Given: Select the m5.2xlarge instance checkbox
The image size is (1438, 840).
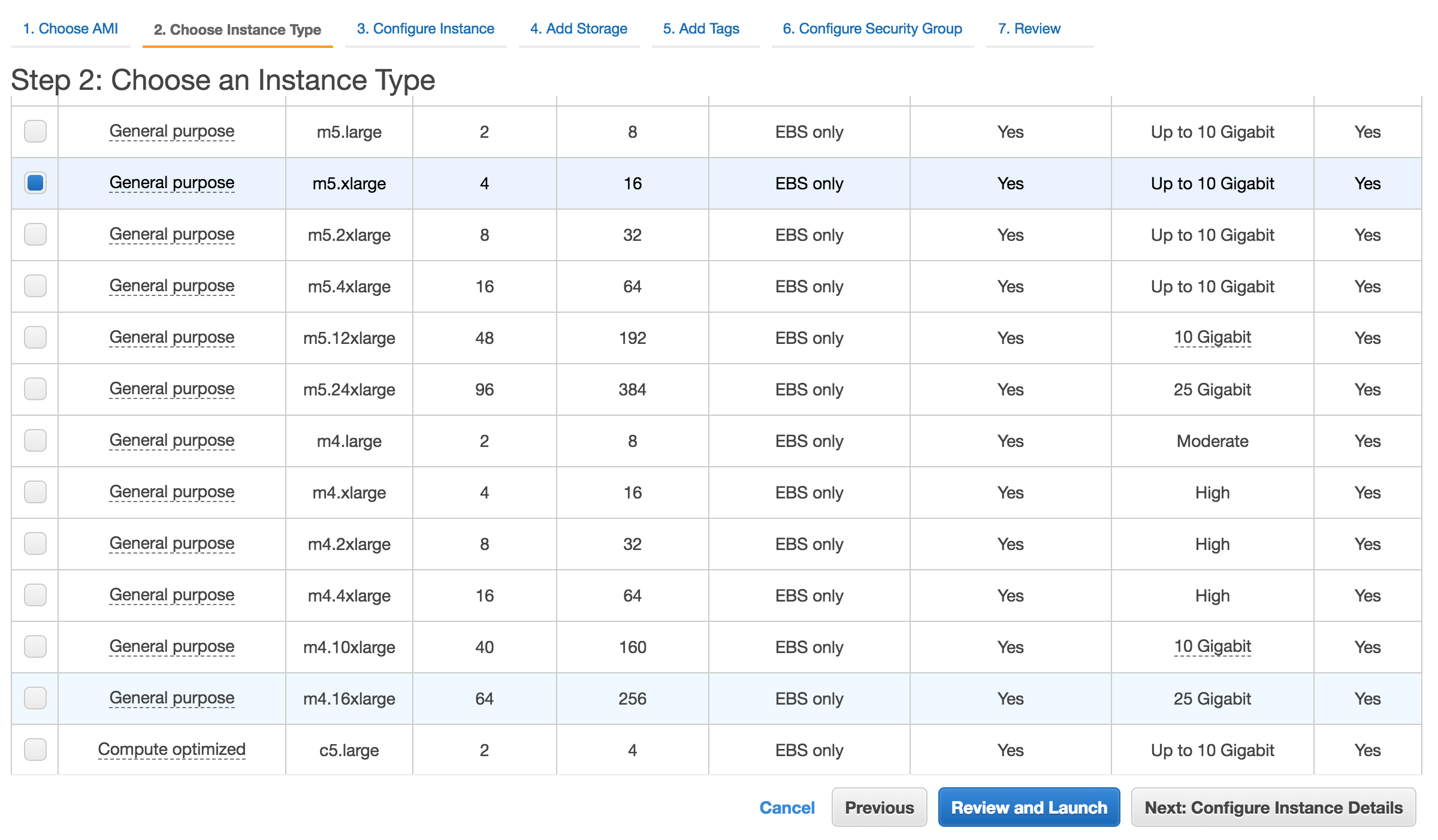Looking at the screenshot, I should 35,234.
